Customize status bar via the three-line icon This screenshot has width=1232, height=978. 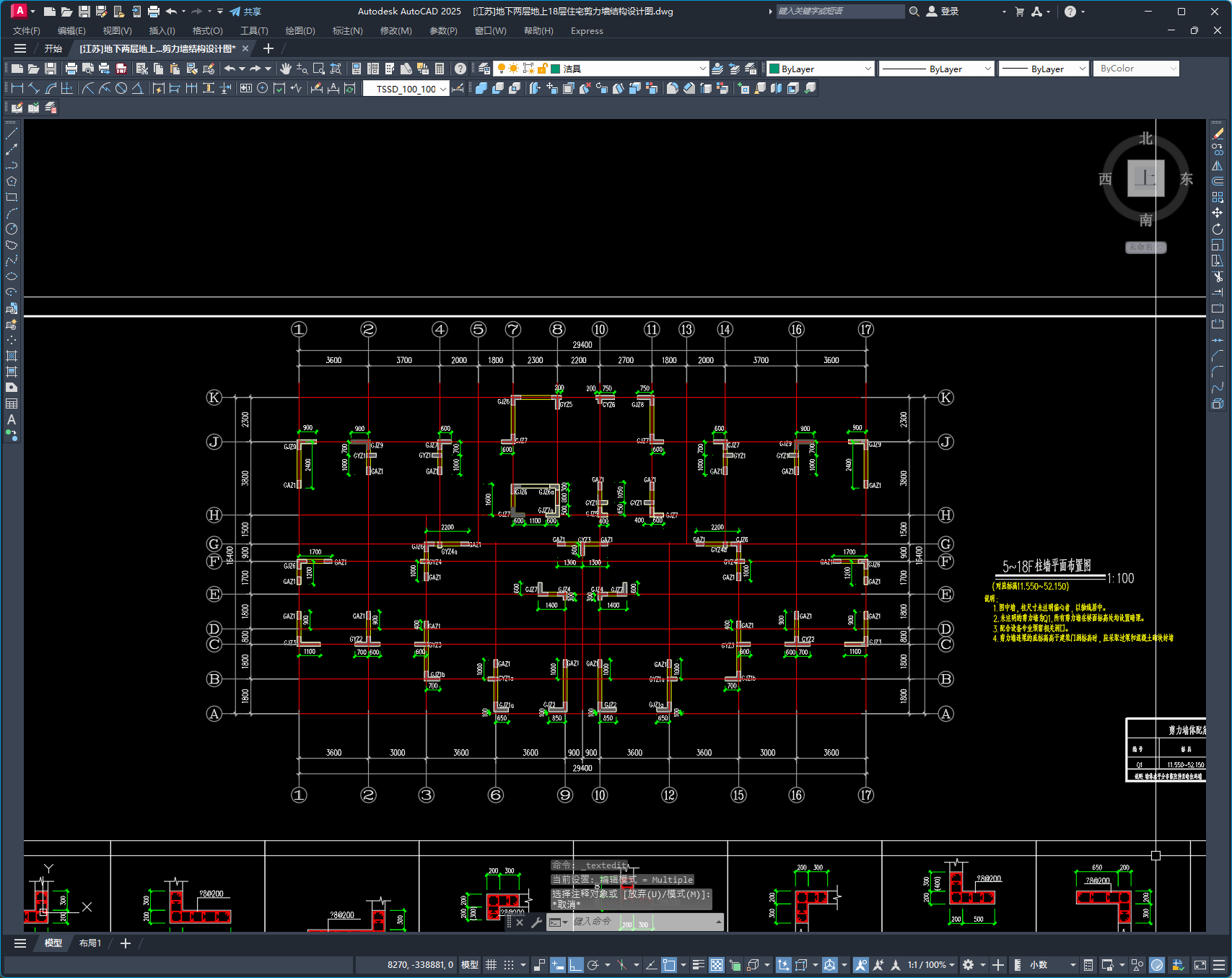click(x=1219, y=965)
